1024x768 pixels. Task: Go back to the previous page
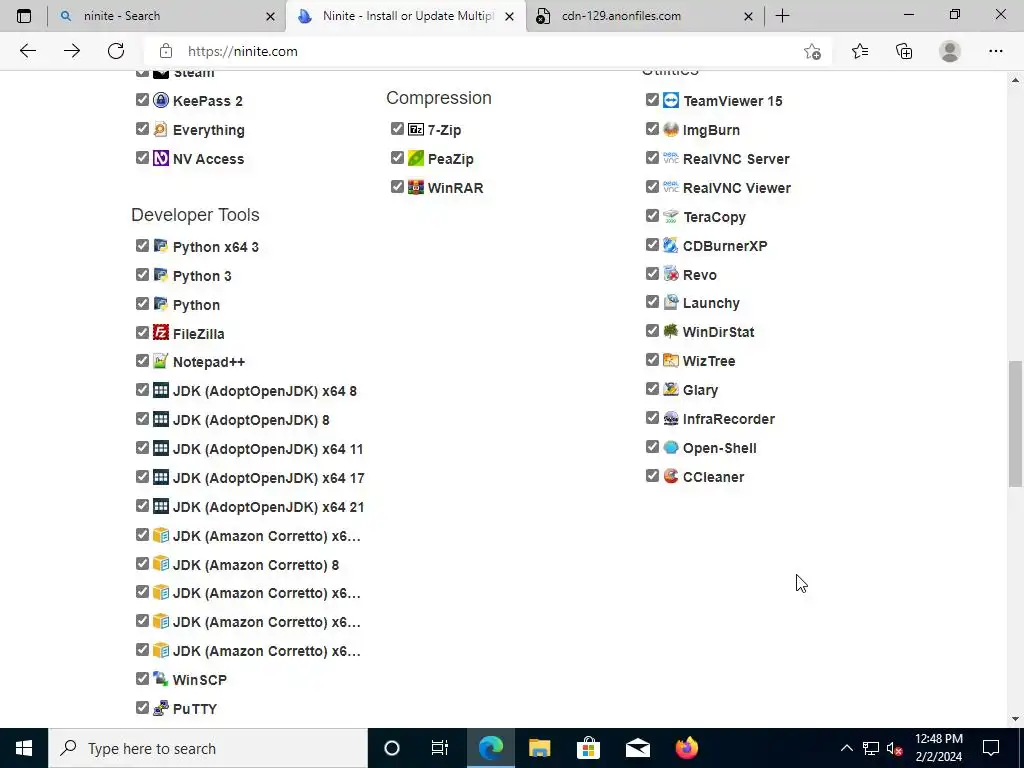click(27, 51)
